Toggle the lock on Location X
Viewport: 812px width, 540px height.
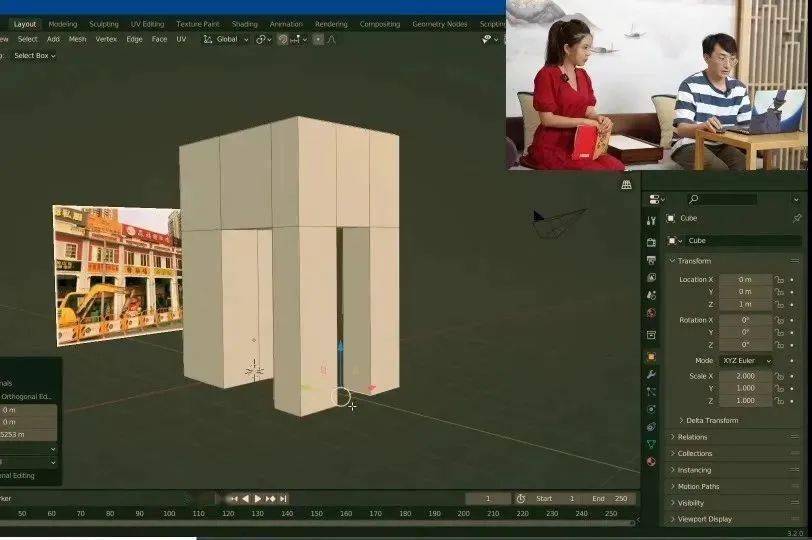[x=779, y=280]
